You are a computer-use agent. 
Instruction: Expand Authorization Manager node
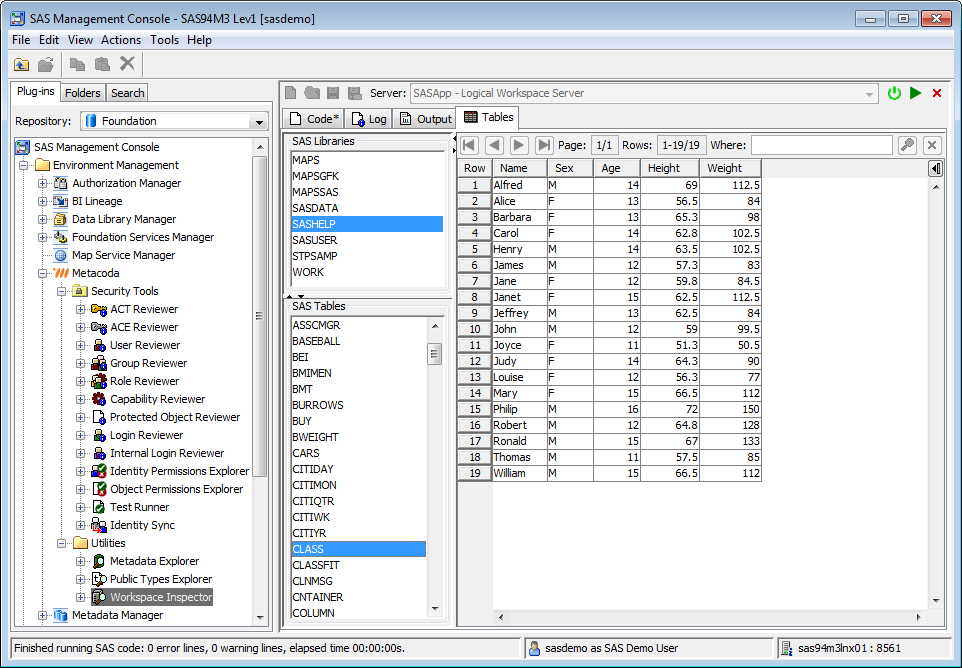pyautogui.click(x=42, y=183)
